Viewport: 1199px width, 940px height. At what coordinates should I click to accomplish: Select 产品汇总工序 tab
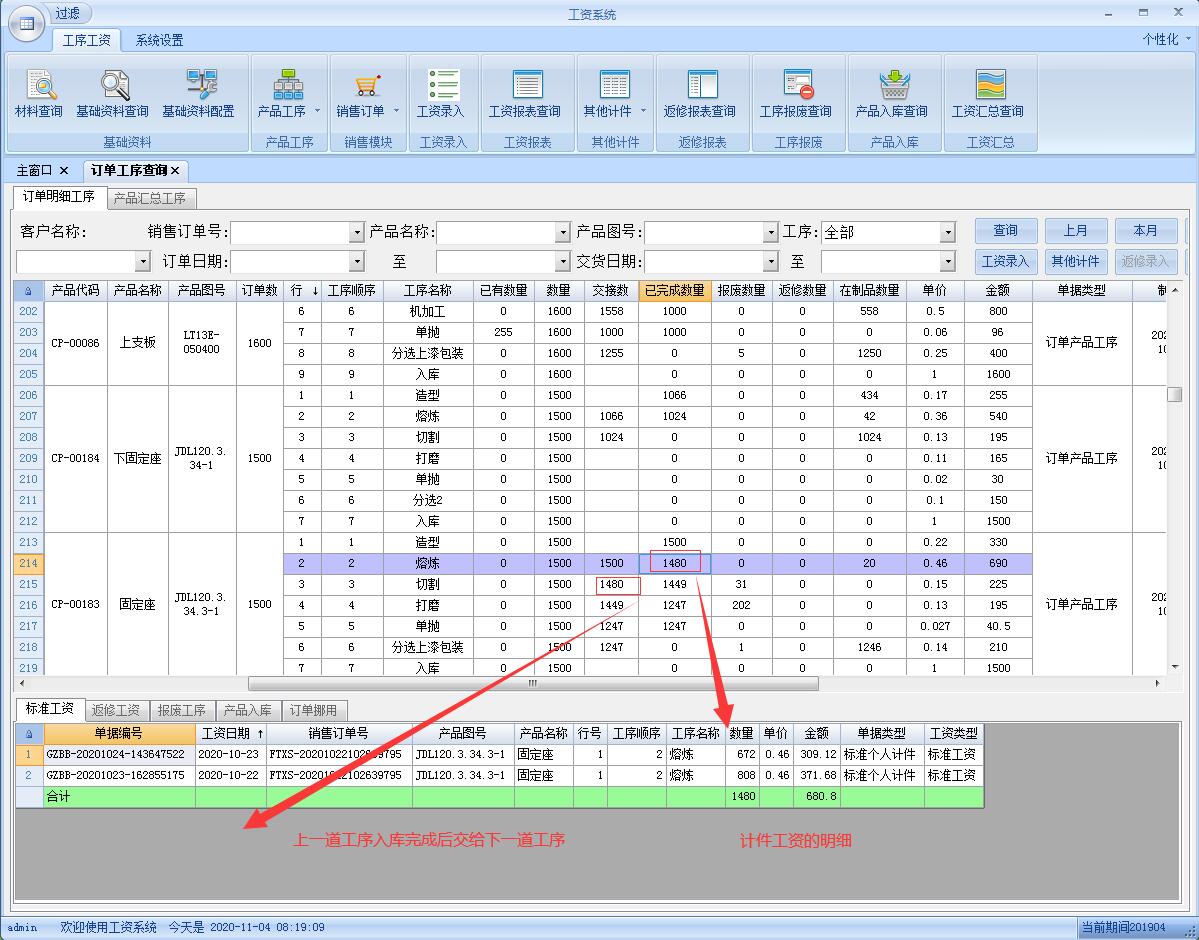[x=150, y=198]
